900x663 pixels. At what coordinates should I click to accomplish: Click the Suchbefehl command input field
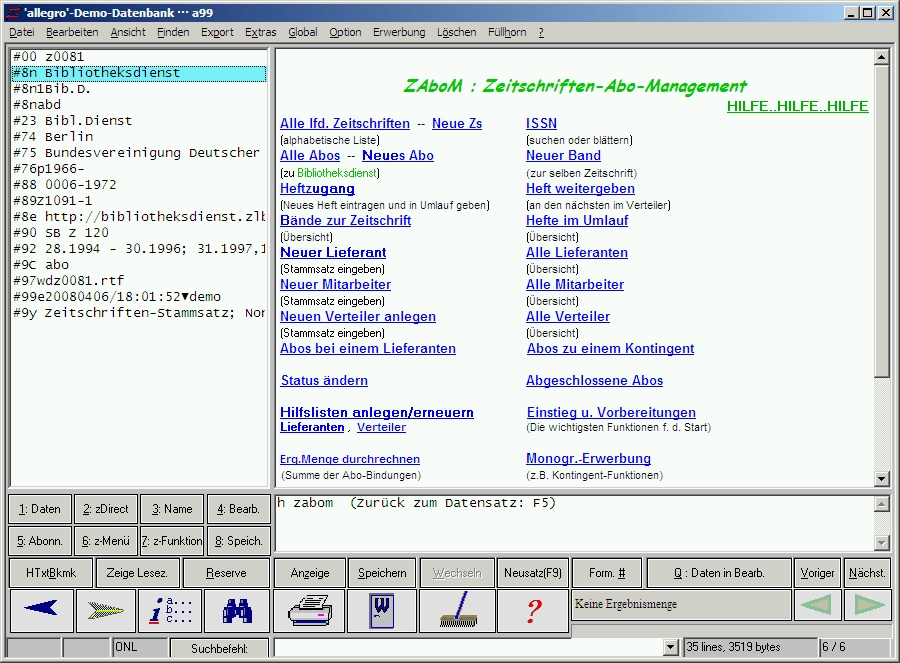pyautogui.click(x=468, y=648)
